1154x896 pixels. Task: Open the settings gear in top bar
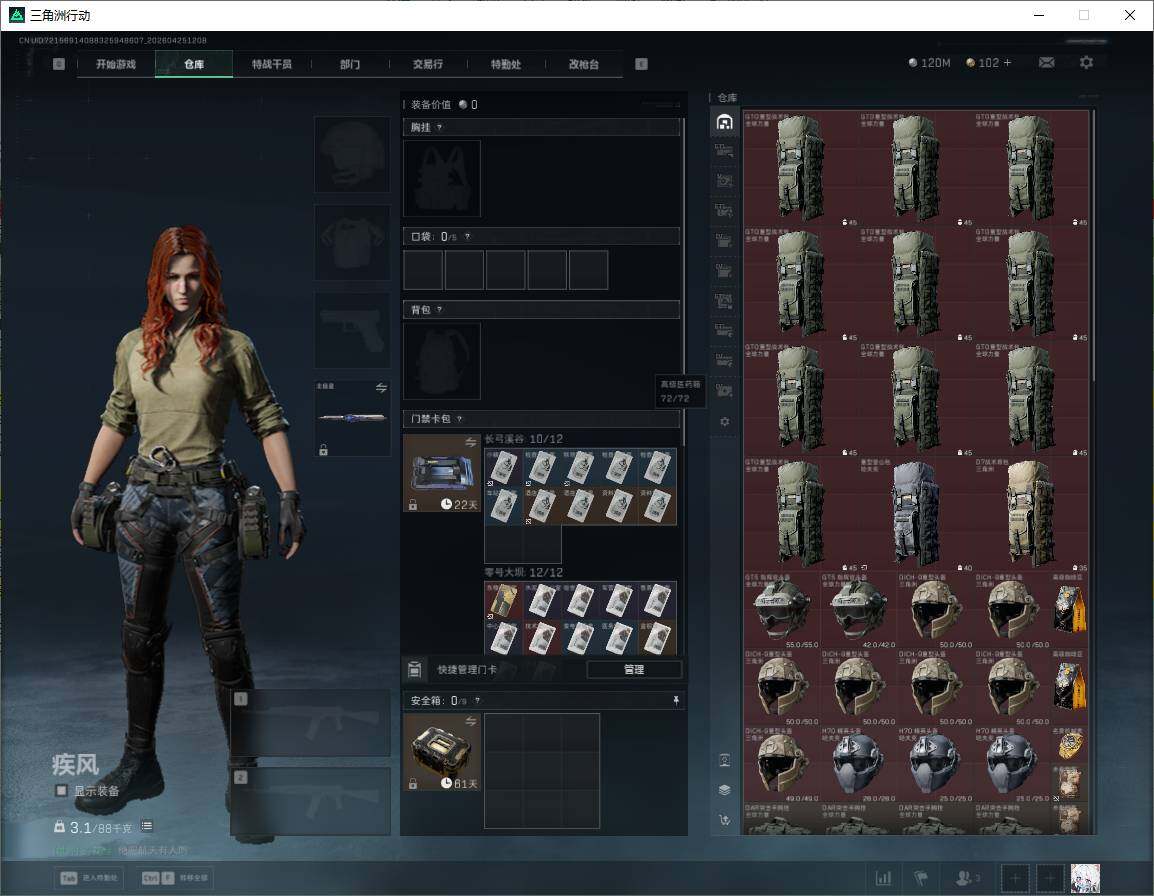[x=1086, y=63]
